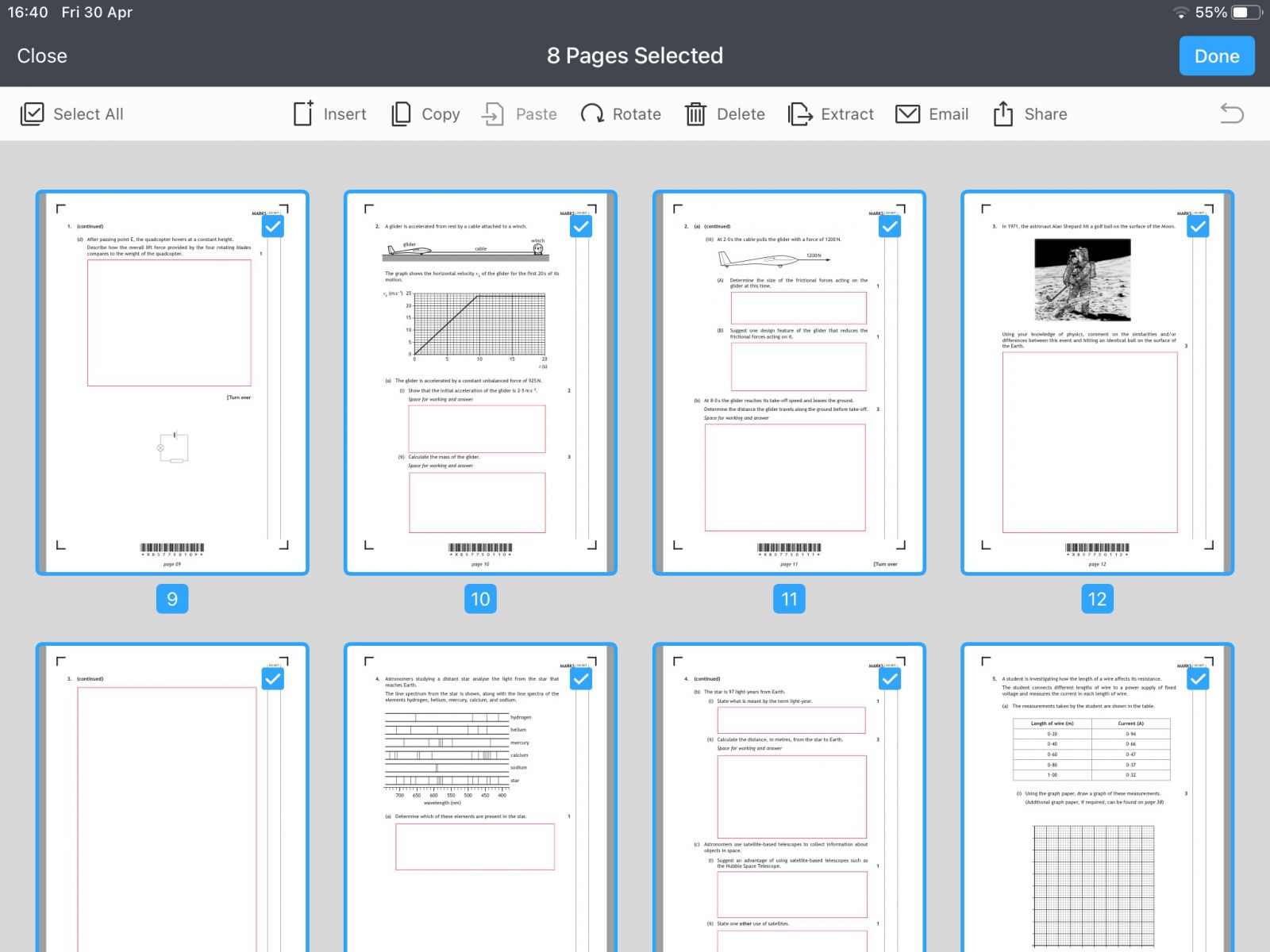Screen dimensions: 1270x952
Task: Uncheck the checkbox on page 9
Action: coord(273,227)
